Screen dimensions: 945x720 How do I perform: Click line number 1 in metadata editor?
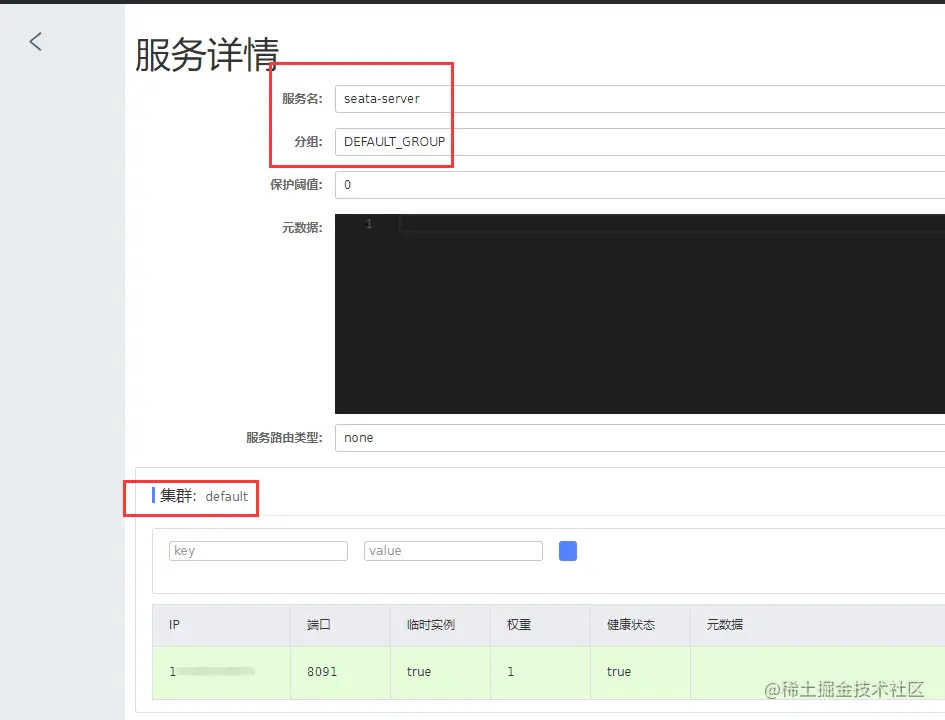click(x=369, y=224)
